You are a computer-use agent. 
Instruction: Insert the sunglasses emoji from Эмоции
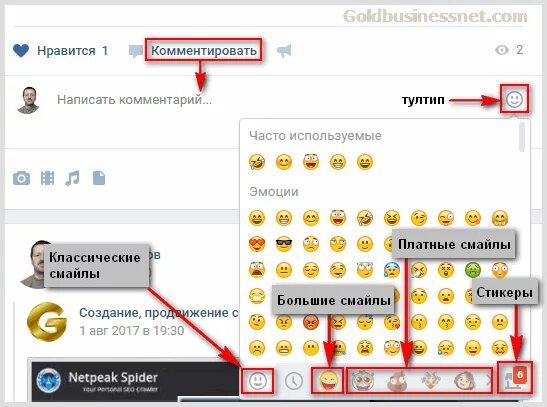click(284, 244)
